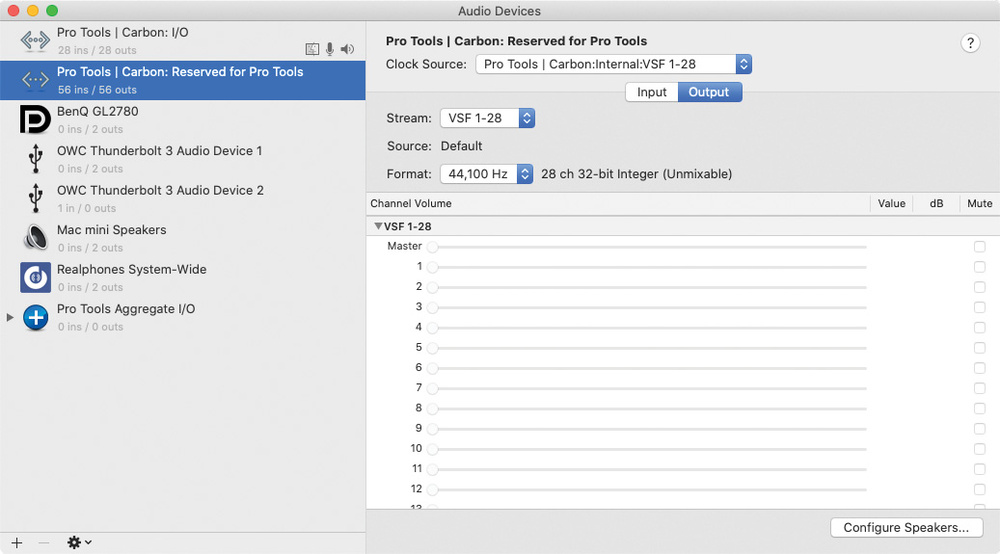
Task: Click the Master volume slider
Action: tap(647, 247)
